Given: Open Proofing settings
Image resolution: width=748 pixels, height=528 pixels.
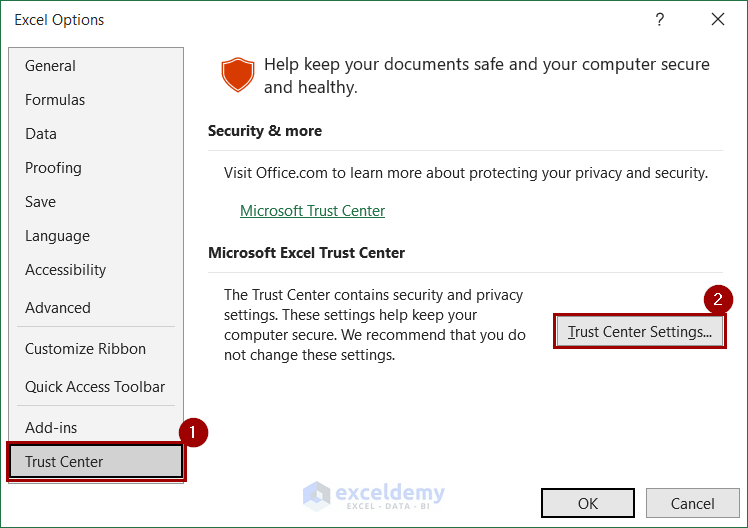Looking at the screenshot, I should [53, 168].
